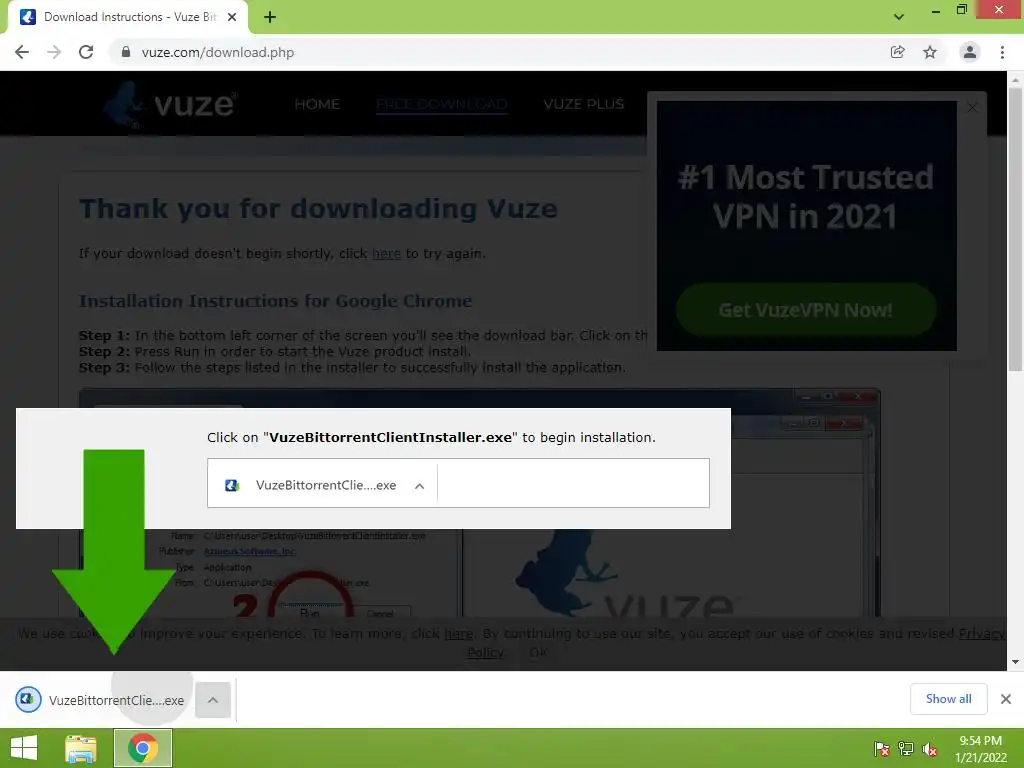Open the Windows Start menu

pyautogui.click(x=24, y=748)
